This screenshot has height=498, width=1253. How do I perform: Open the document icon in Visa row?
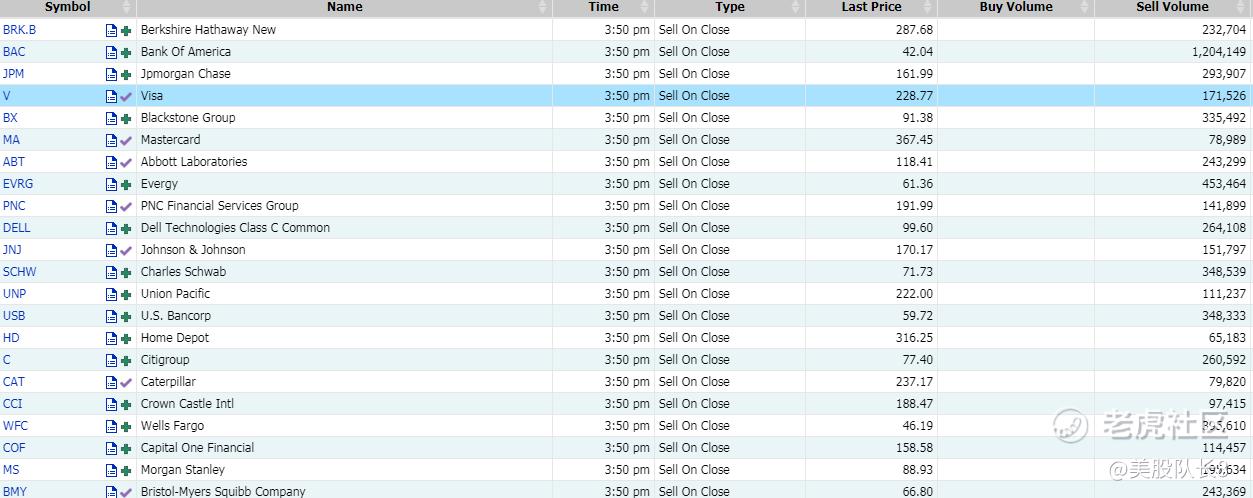(x=111, y=96)
